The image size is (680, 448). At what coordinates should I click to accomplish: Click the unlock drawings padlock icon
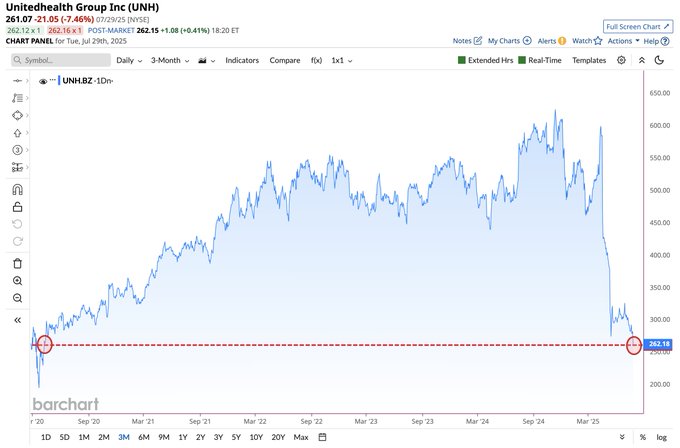17,207
